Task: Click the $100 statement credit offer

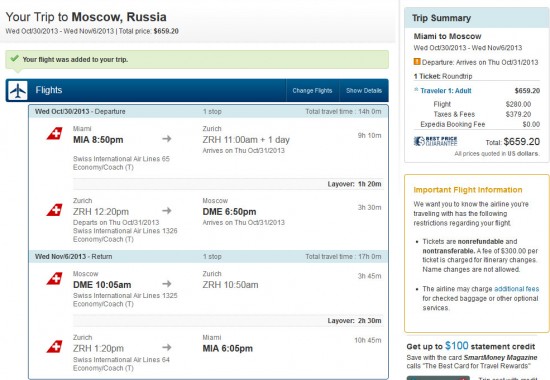Action: coord(471,346)
